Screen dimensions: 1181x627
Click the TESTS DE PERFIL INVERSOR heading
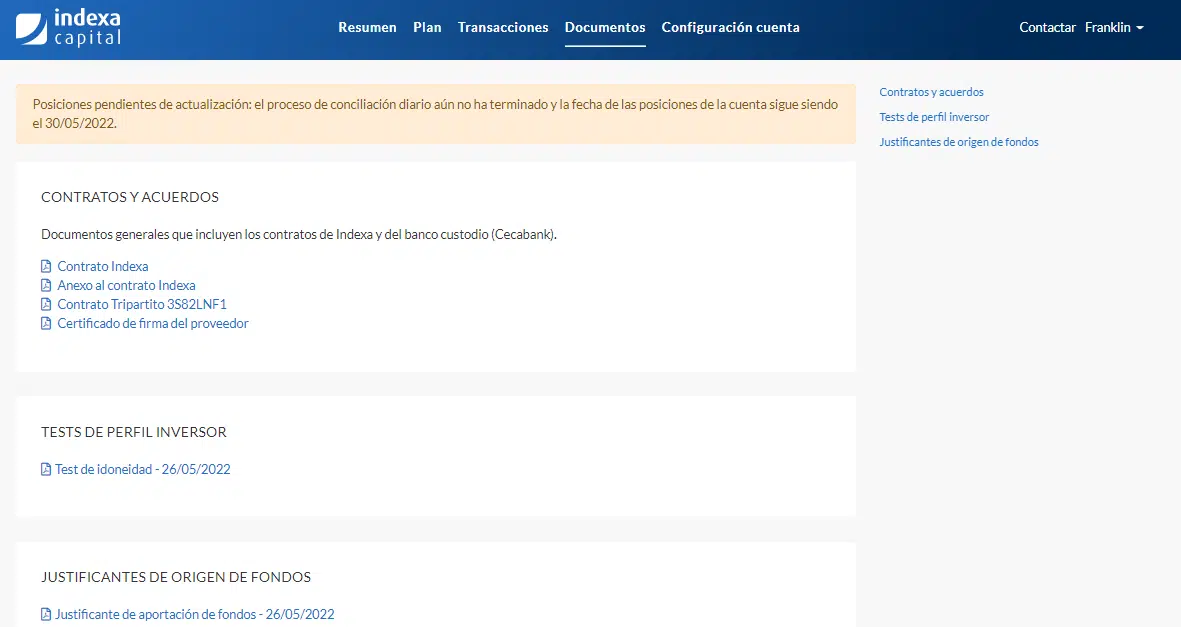click(133, 433)
